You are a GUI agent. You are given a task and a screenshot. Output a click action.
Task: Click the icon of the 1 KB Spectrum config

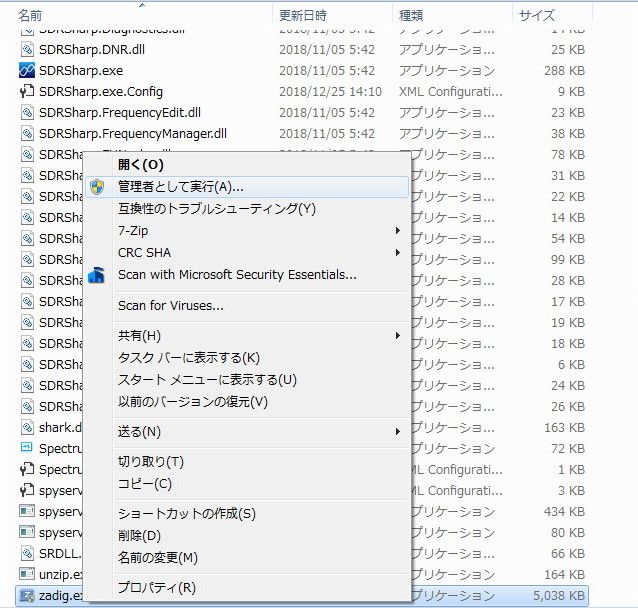(x=27, y=469)
